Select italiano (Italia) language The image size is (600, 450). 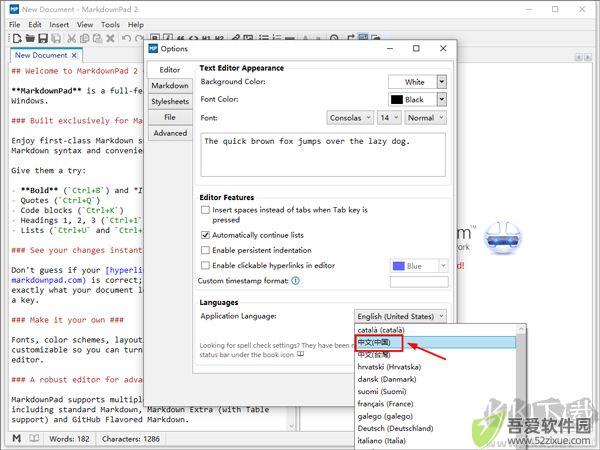click(x=435, y=440)
